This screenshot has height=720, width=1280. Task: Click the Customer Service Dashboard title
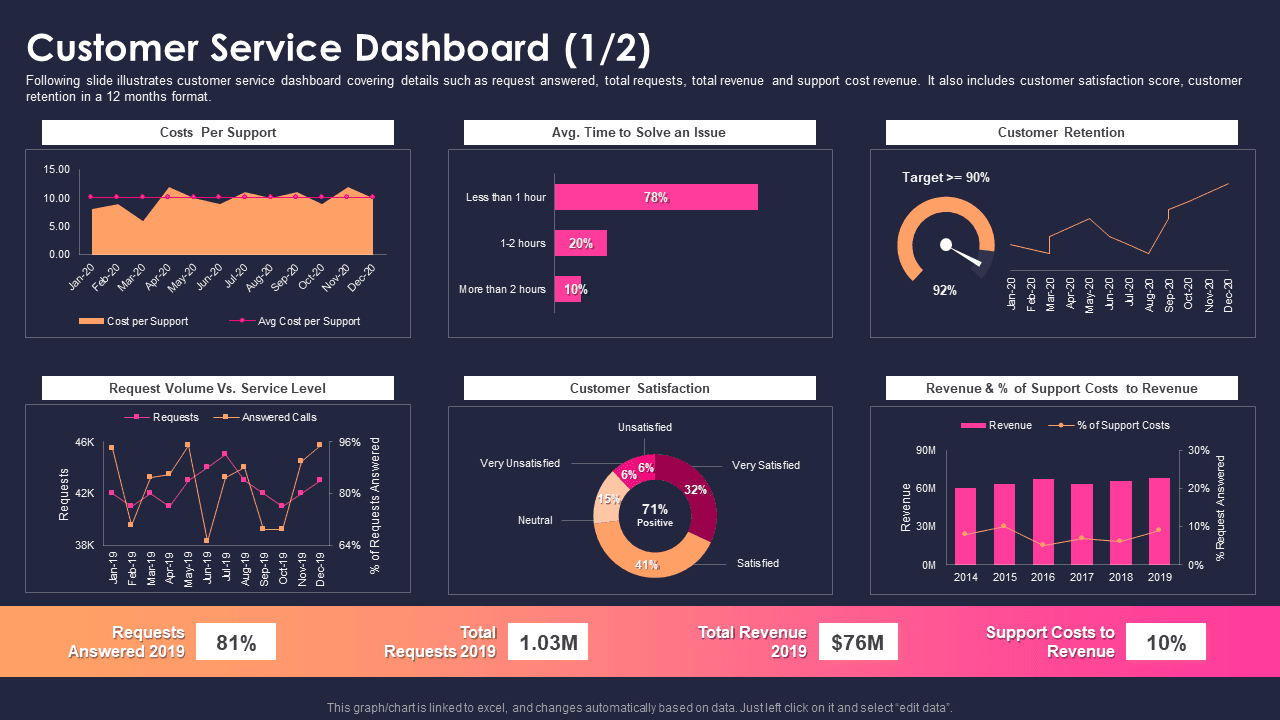(x=339, y=47)
